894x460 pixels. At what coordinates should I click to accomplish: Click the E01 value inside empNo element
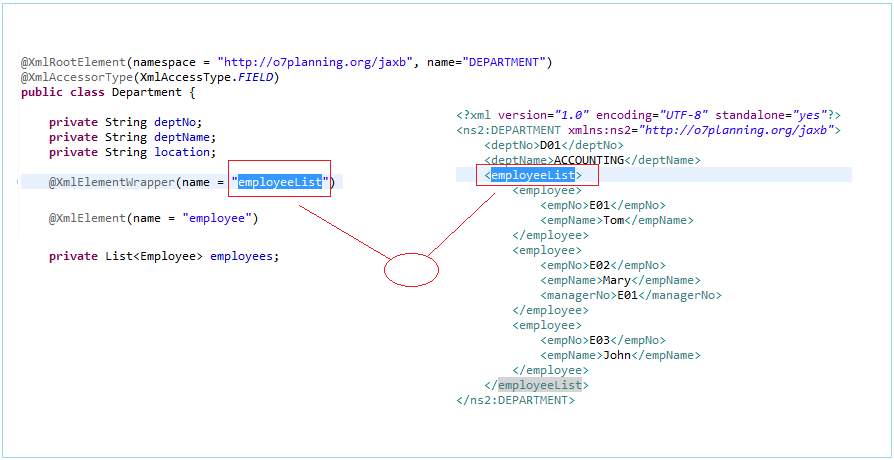pyautogui.click(x=600, y=205)
